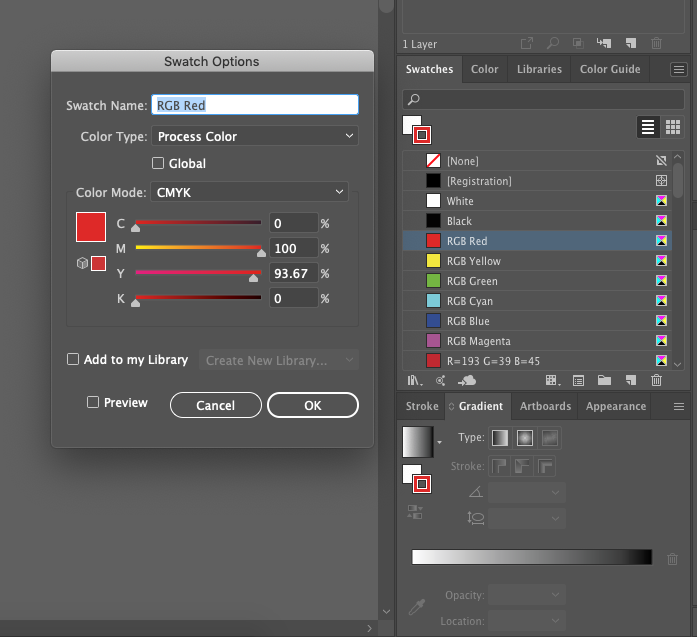Viewport: 697px width, 637px height.
Task: Open Color Themes panel icon
Action: pyautogui.click(x=441, y=381)
